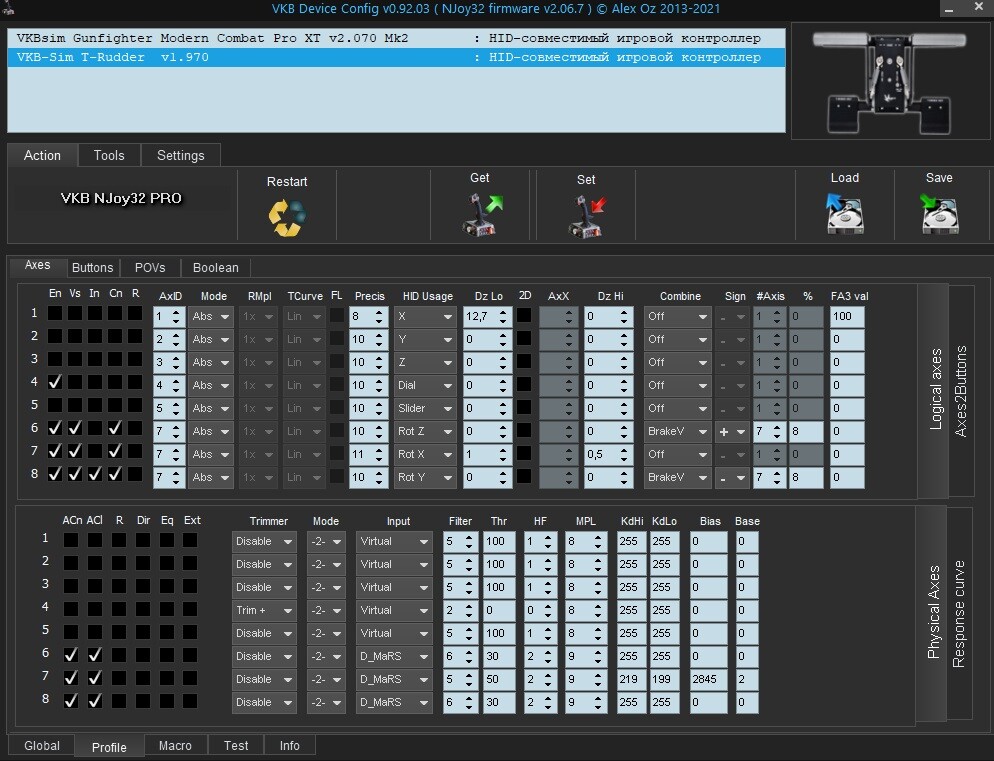Image resolution: width=994 pixels, height=761 pixels.
Task: Open the Global bottom tab
Action: coord(42,746)
